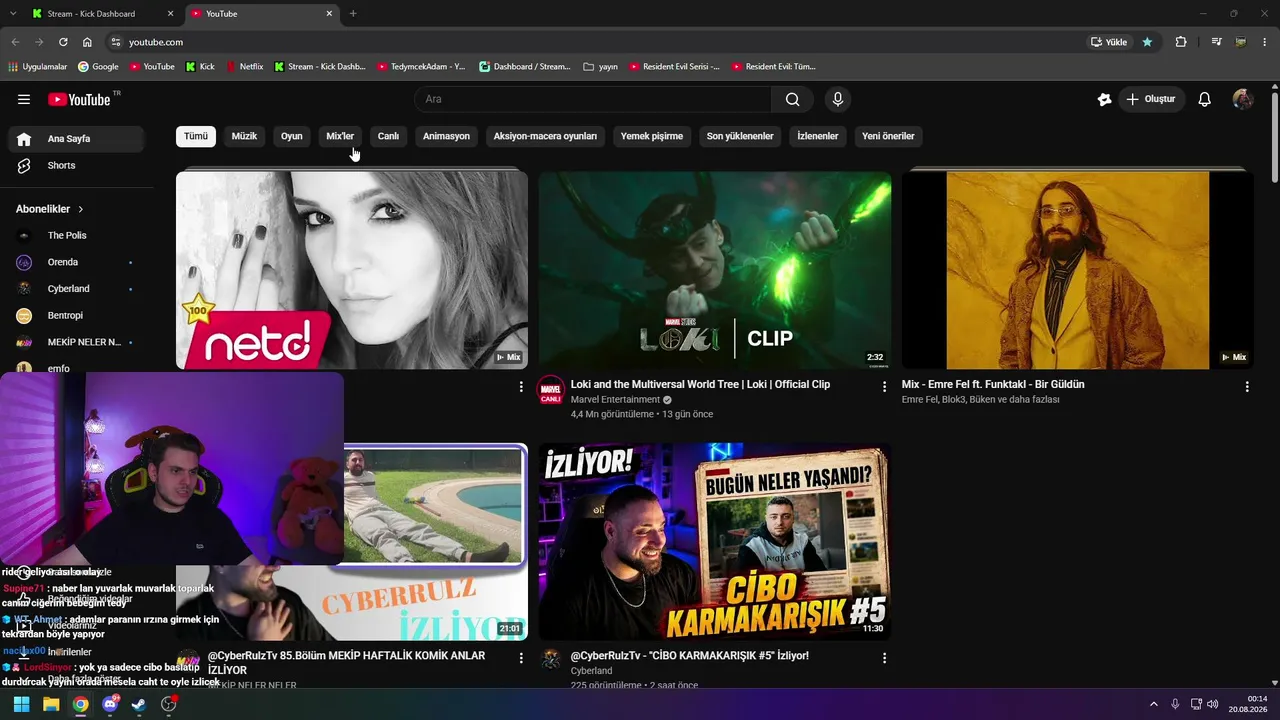Open OBS Studio from the taskbar
The height and width of the screenshot is (720, 1280).
(x=169, y=704)
